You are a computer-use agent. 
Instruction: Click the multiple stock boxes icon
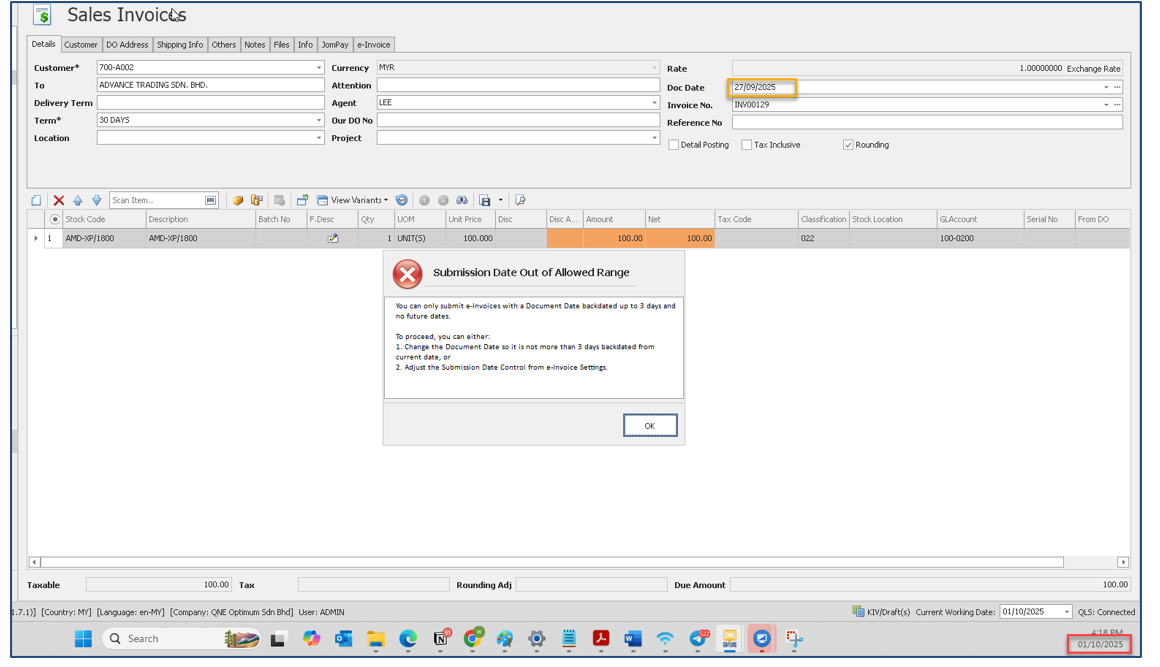point(257,200)
